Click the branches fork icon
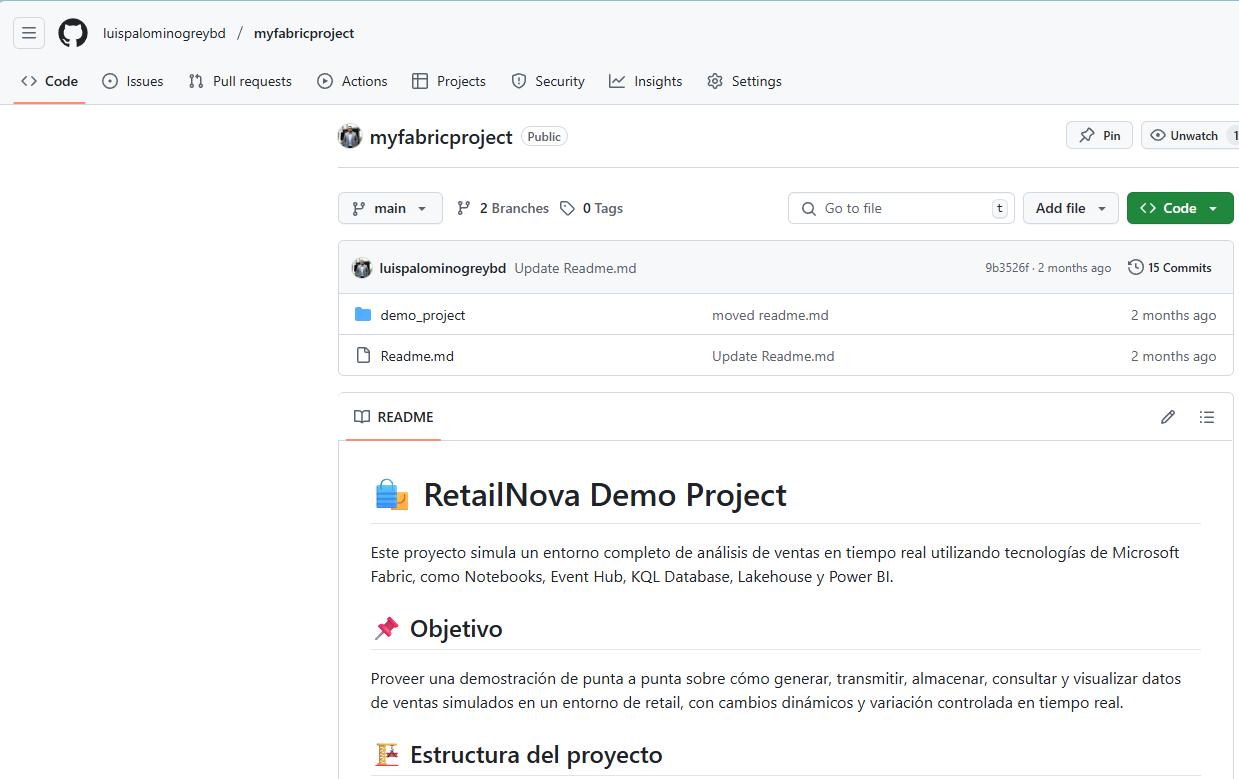Image resolution: width=1239 pixels, height=779 pixels. [464, 208]
